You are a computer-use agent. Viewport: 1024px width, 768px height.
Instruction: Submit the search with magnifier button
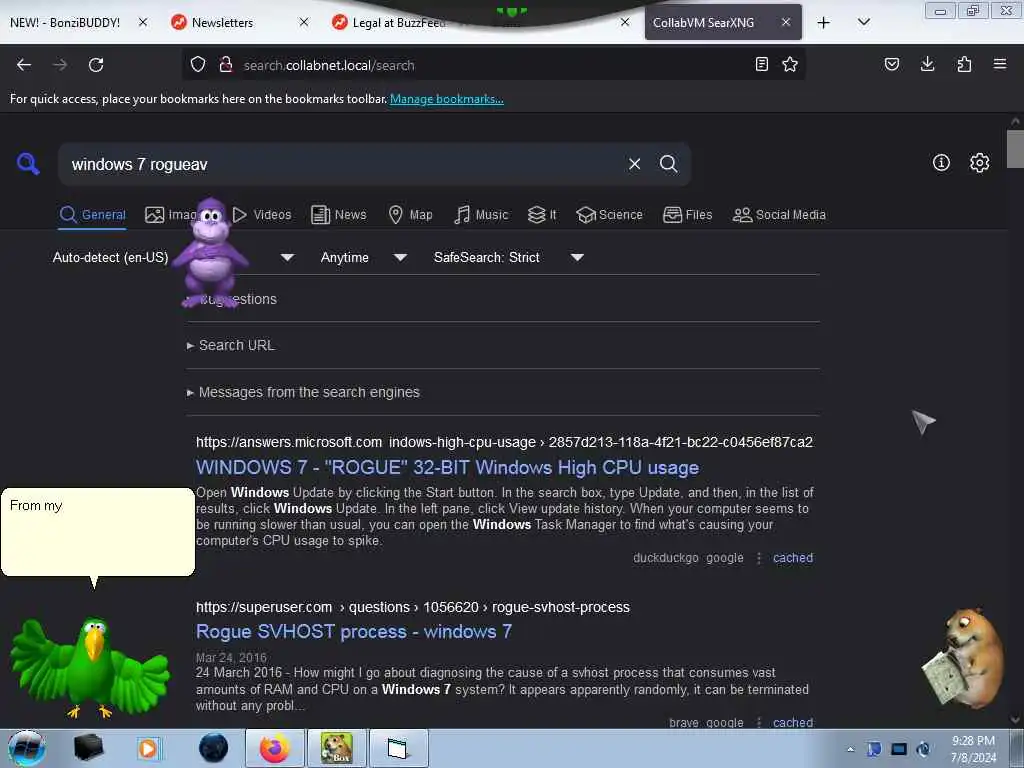click(x=669, y=164)
